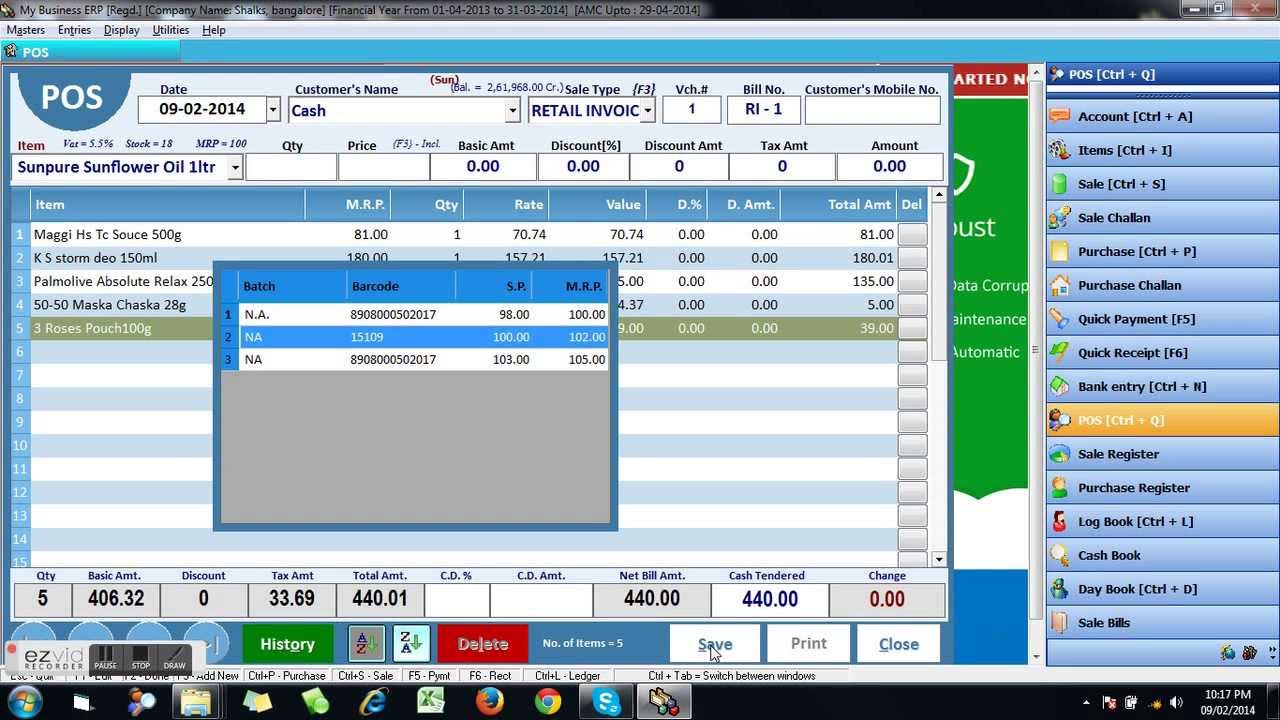Open Skype from the taskbar
The image size is (1280, 720).
606,702
